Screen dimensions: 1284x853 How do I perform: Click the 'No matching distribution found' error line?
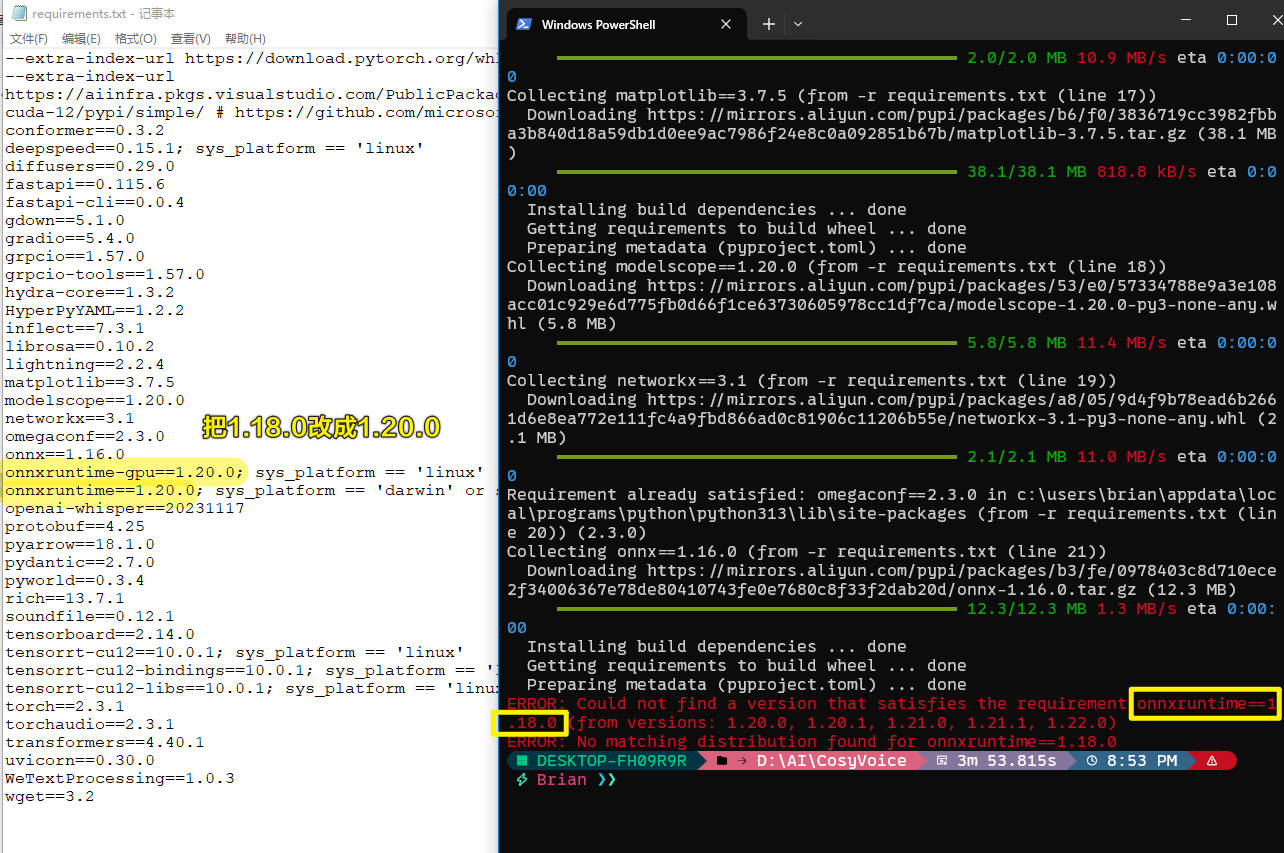tap(812, 742)
